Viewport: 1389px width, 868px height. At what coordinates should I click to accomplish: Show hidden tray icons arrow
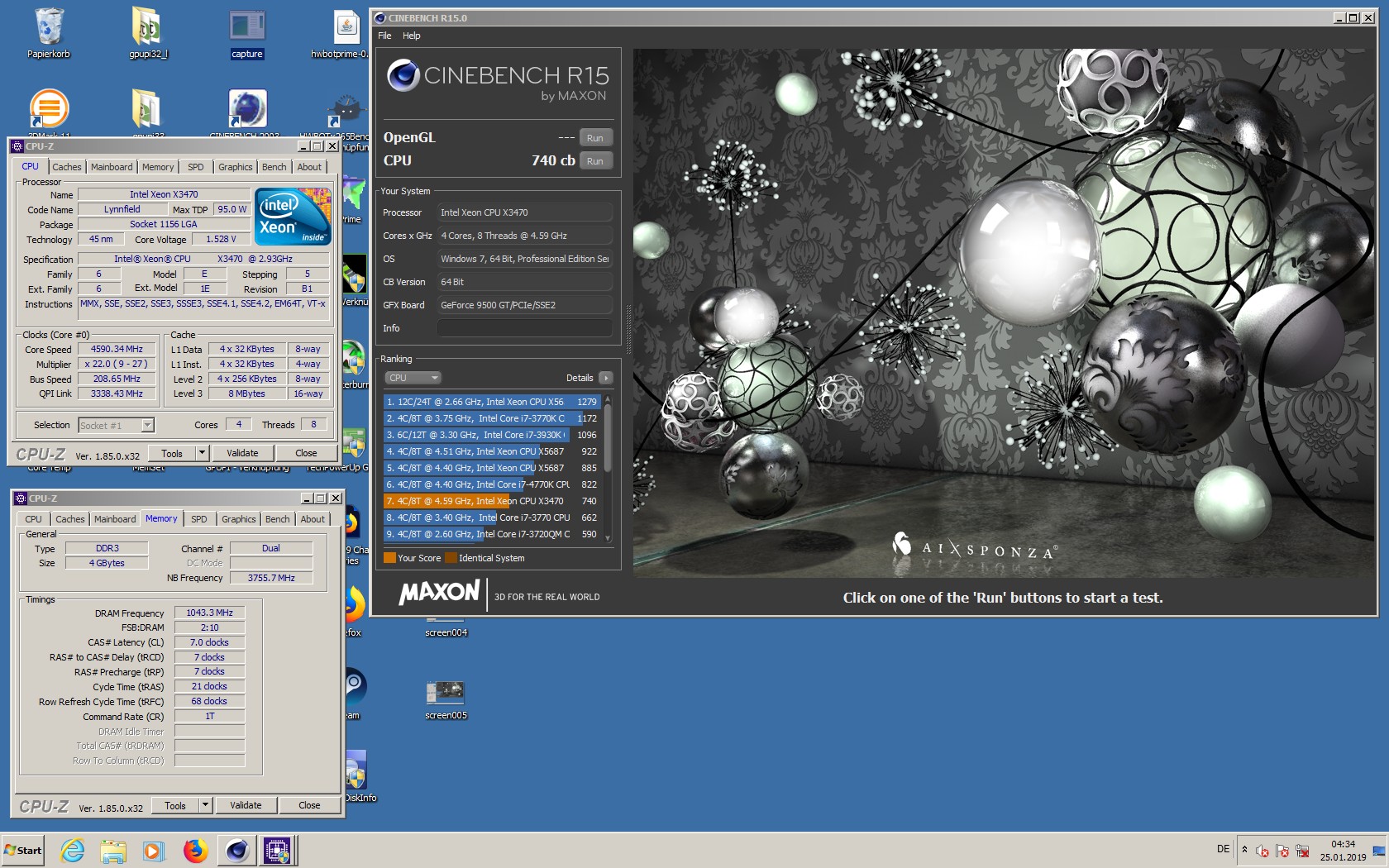[1244, 849]
